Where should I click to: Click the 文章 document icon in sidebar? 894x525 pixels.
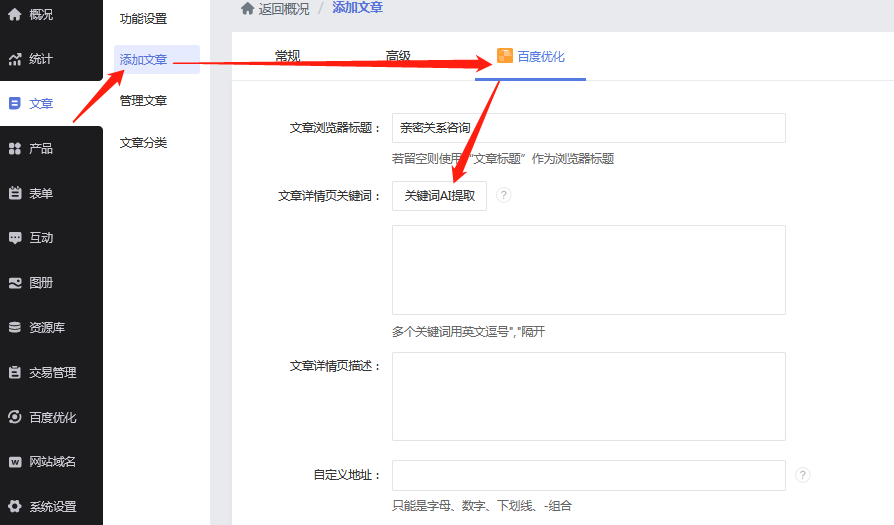(x=15, y=103)
